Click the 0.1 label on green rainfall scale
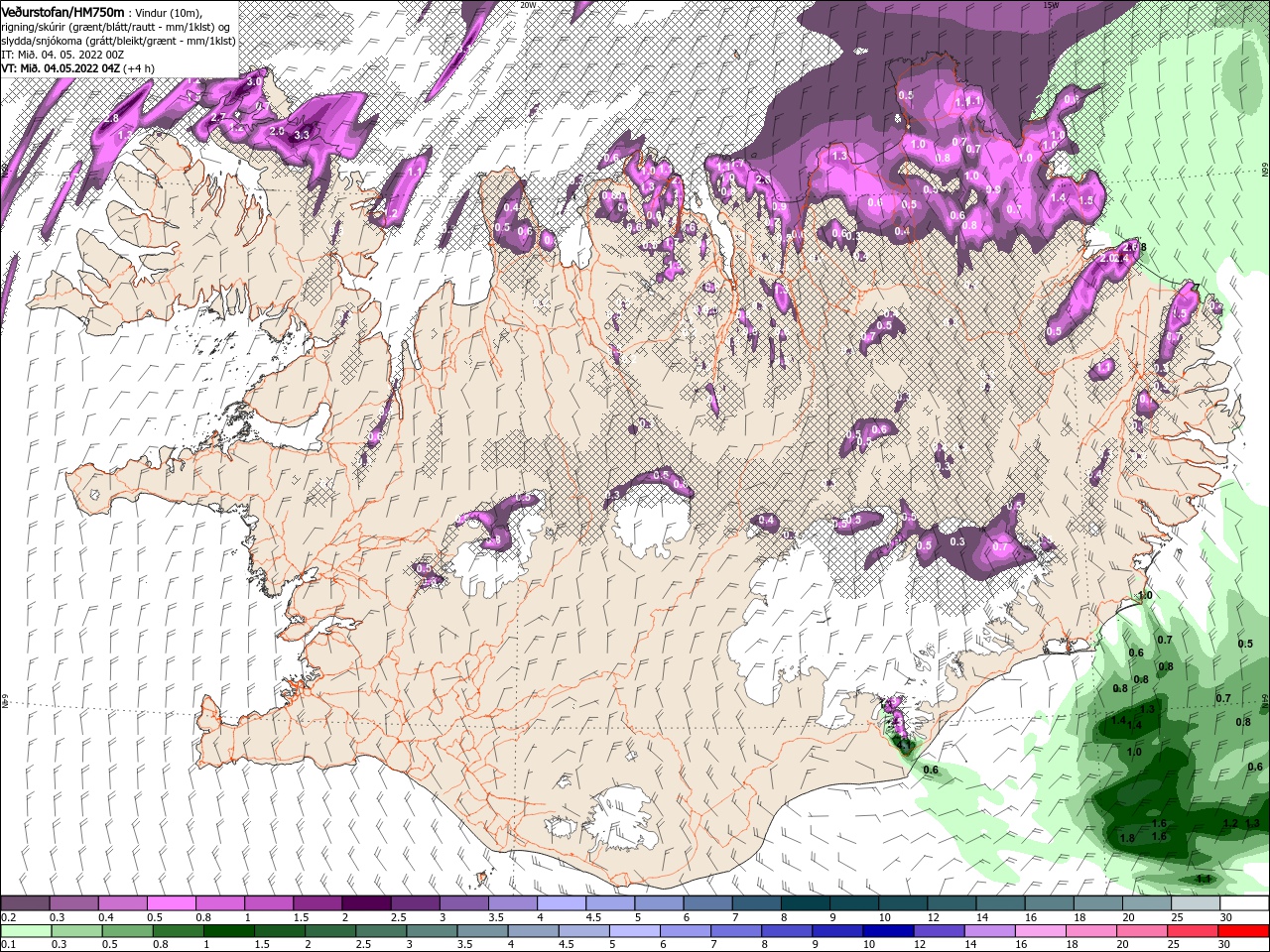Viewport: 1270px width, 952px height. pyautogui.click(x=8, y=945)
